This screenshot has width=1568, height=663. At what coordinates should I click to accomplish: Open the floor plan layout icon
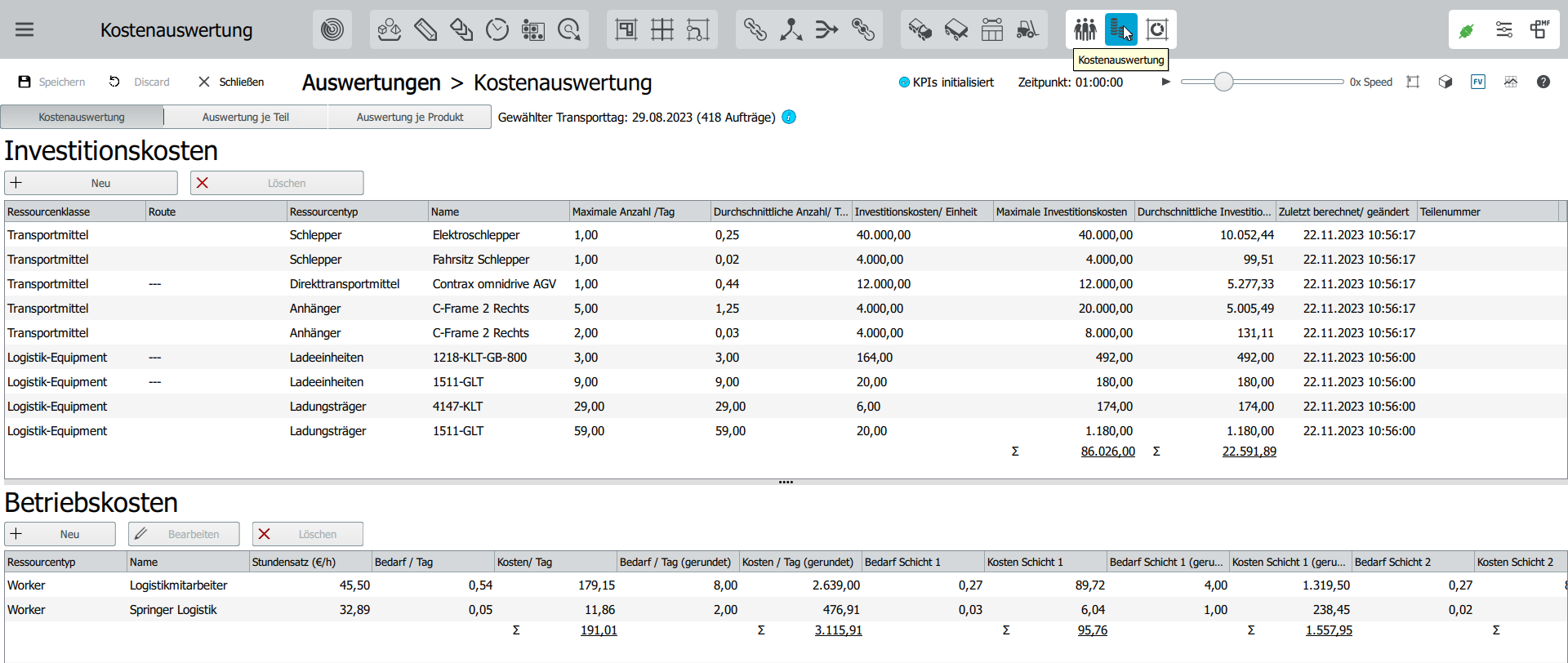(626, 30)
